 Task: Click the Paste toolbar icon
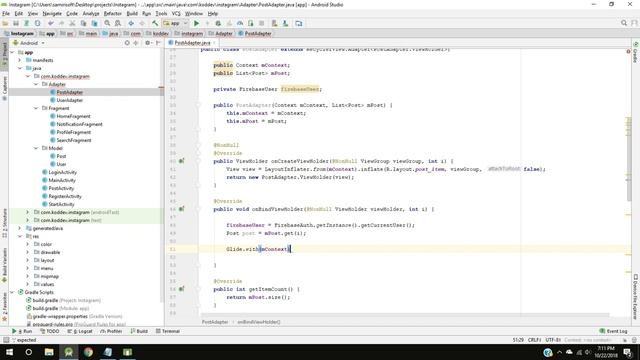94,23
